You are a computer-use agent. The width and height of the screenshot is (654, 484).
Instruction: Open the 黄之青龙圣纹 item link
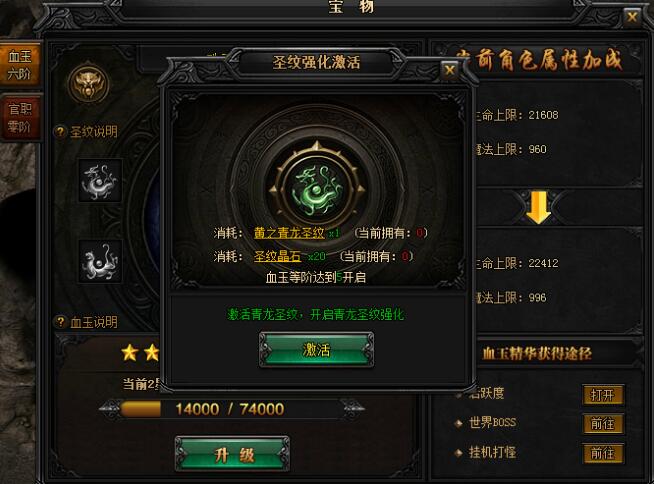(x=289, y=233)
